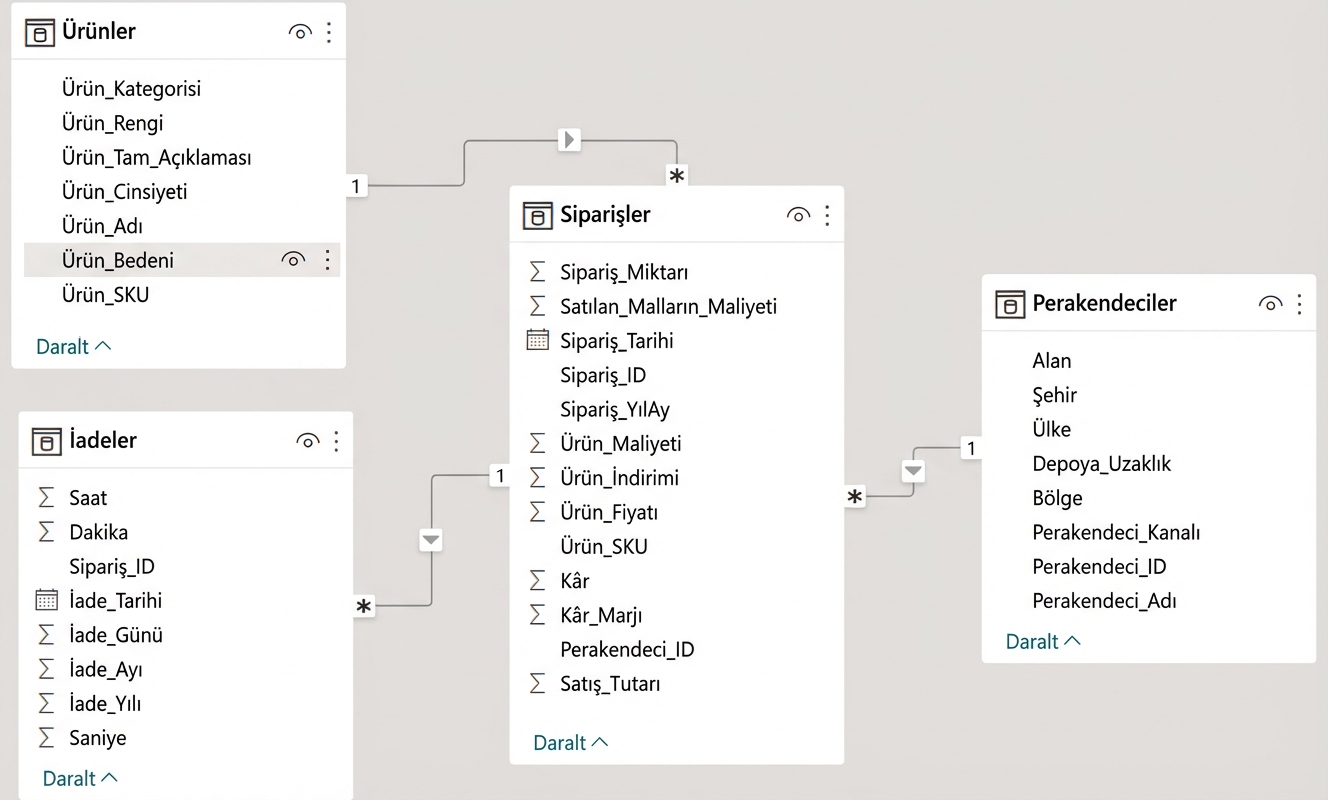The image size is (1328, 800).
Task: Collapse the Siparişler table via Daralt
Action: [x=560, y=742]
